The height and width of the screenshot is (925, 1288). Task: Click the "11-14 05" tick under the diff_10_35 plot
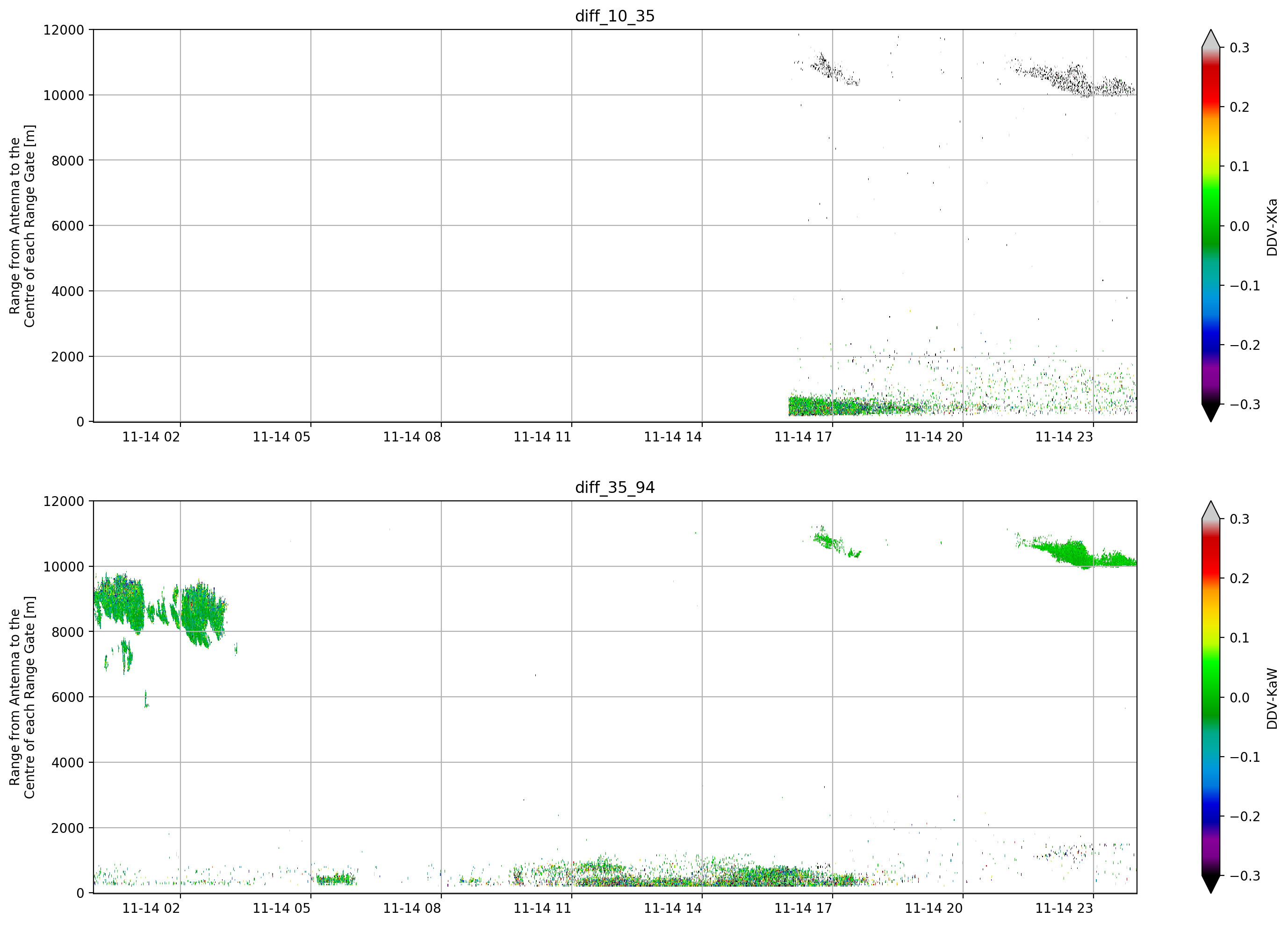click(282, 437)
